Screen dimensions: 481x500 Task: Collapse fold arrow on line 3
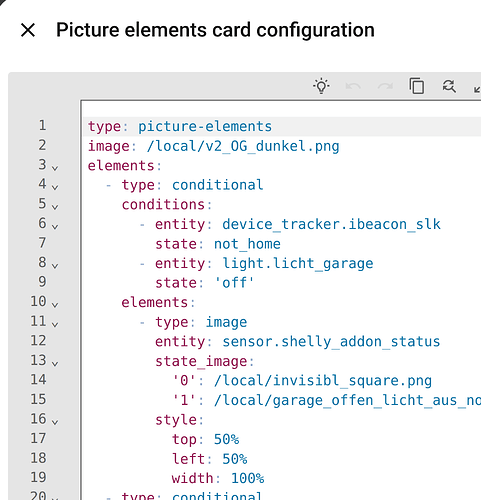click(x=55, y=168)
